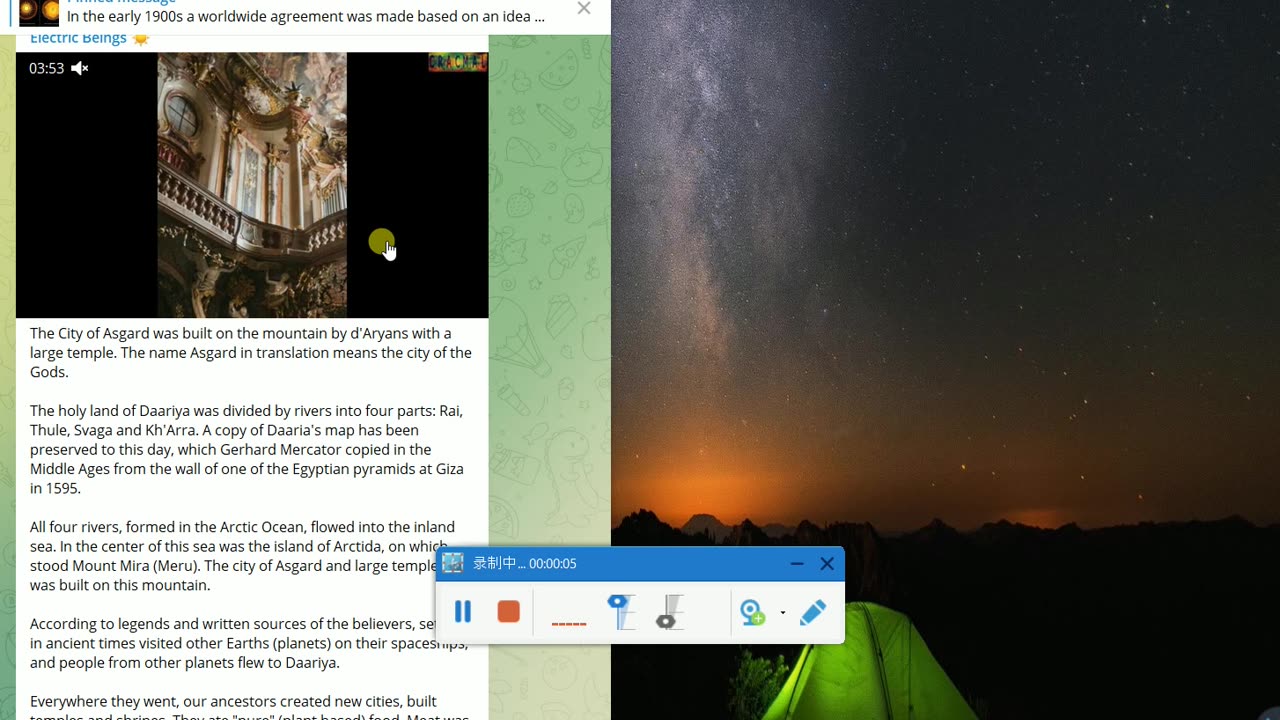Viewport: 1280px width, 720px height.
Task: Click paragraph starting 'The City of Asgard'
Action: click(x=251, y=352)
